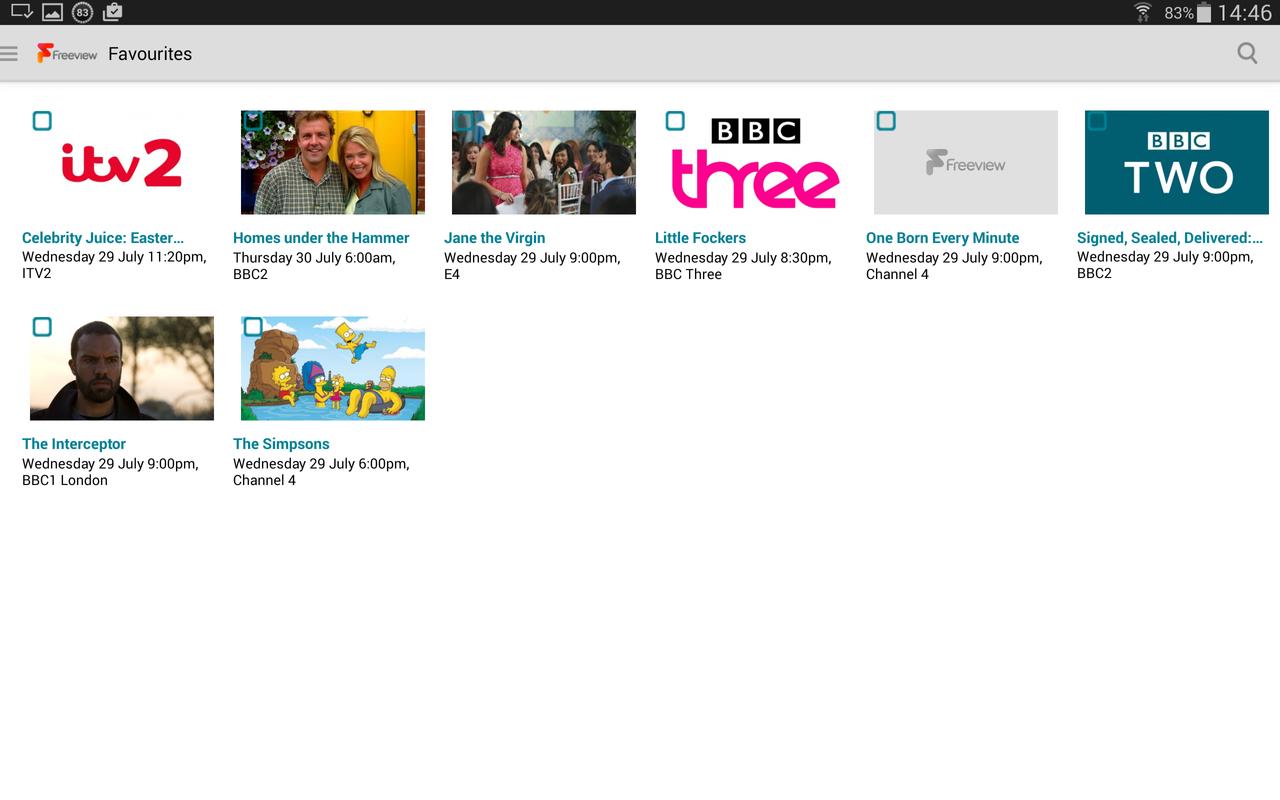Image resolution: width=1280 pixels, height=800 pixels.
Task: Tick the Signed, Sealed, Delivered checkbox
Action: tap(1097, 121)
